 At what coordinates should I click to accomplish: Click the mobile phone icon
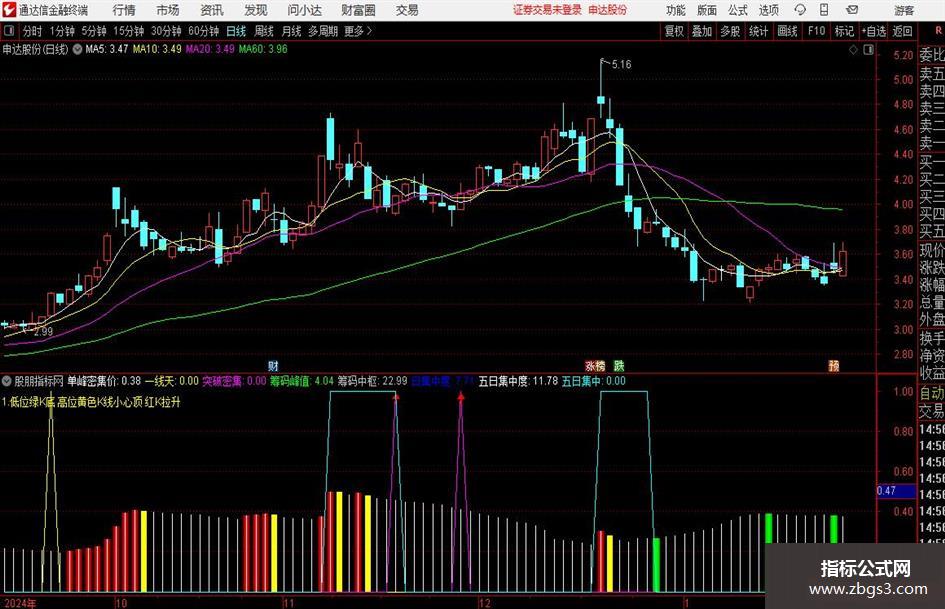824,10
